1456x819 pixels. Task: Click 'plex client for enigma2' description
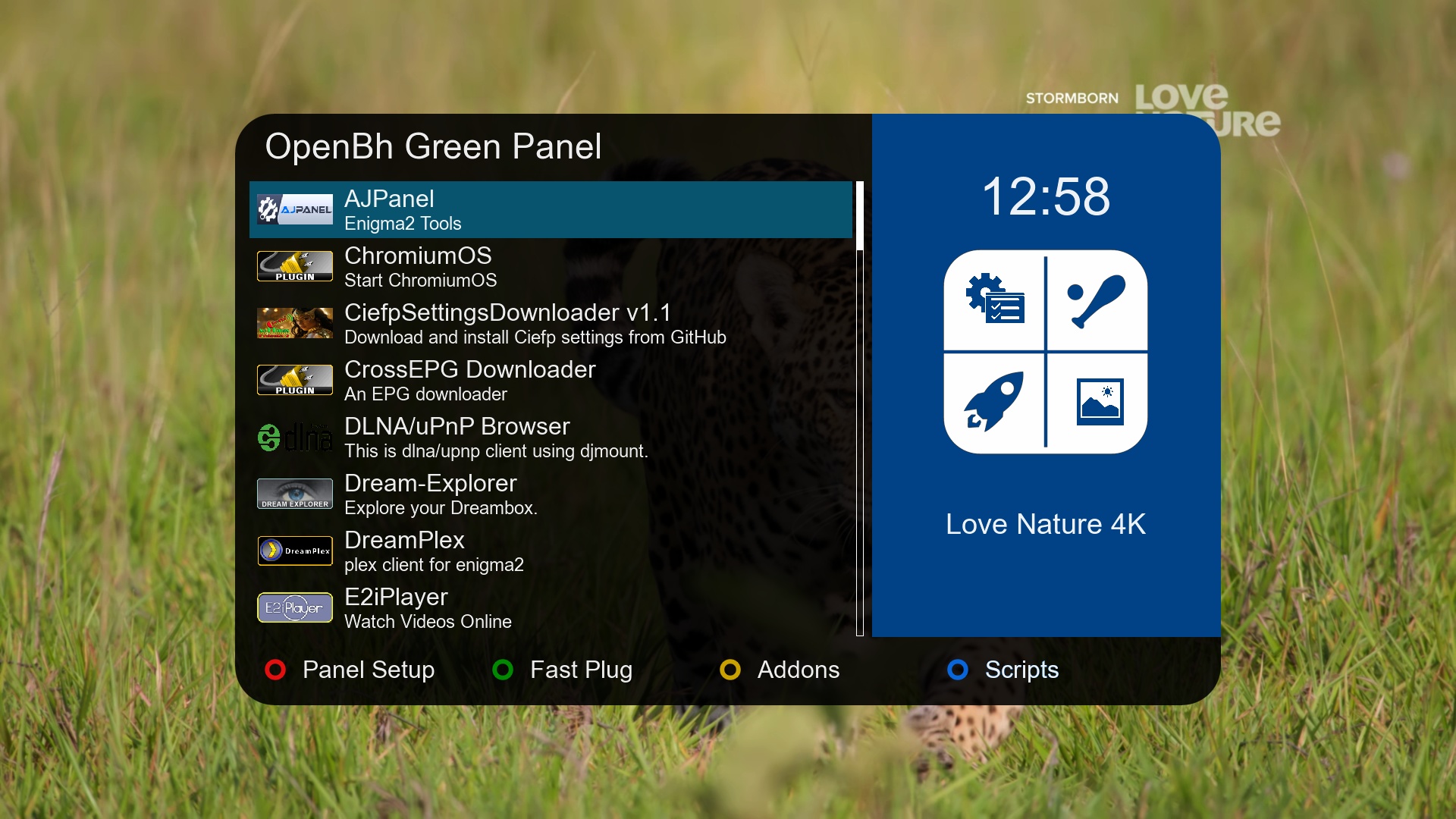tap(434, 565)
